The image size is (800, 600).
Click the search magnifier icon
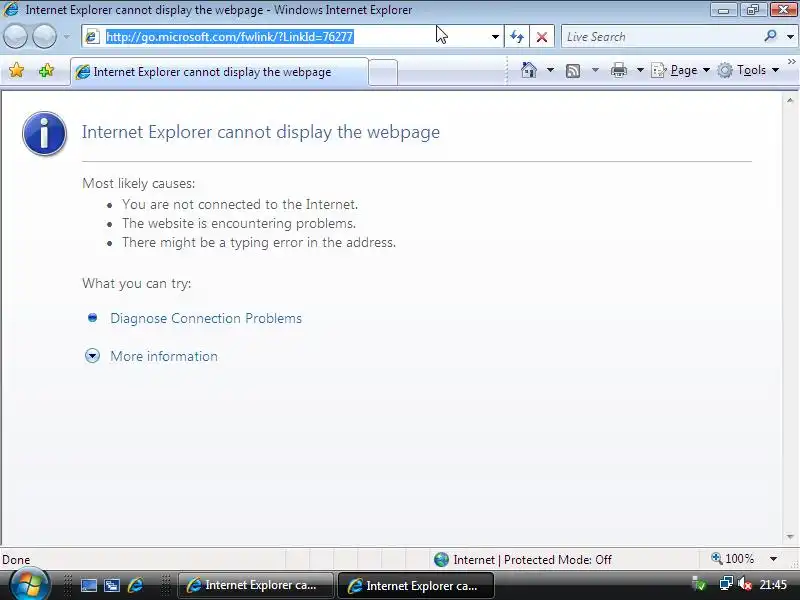coord(770,36)
